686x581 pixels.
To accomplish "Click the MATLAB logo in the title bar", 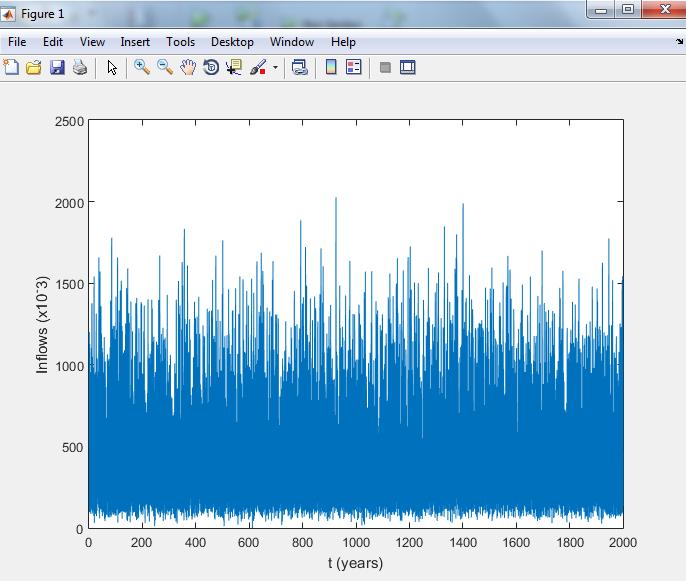I will point(8,14).
